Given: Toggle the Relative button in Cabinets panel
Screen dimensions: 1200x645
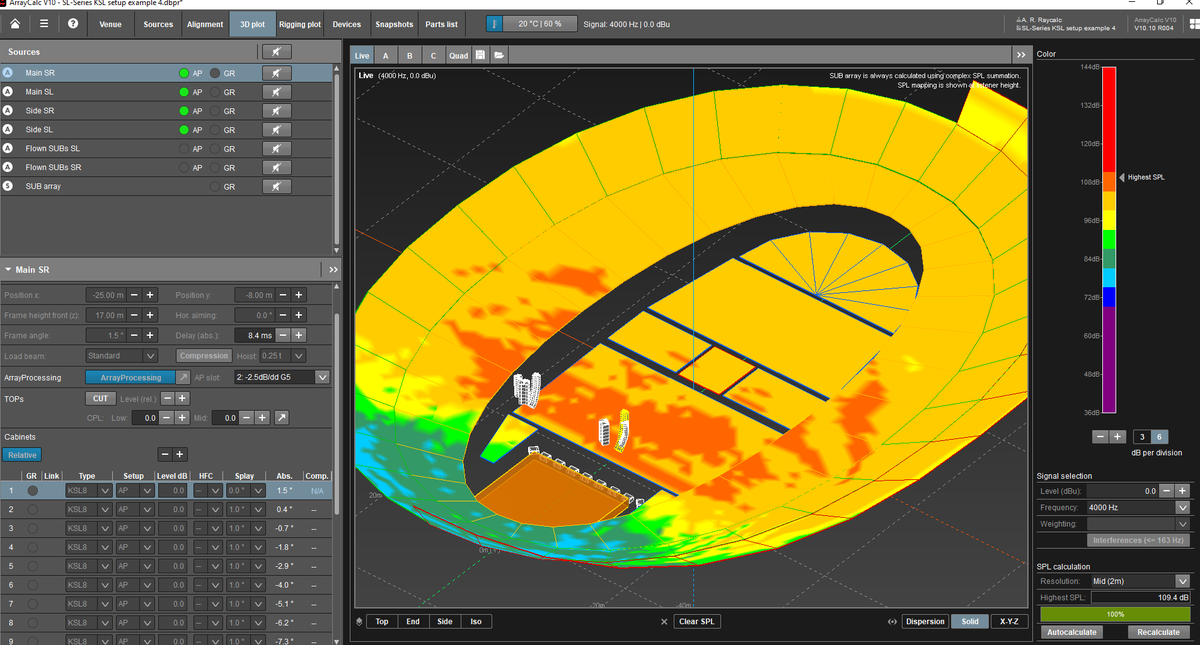Looking at the screenshot, I should coord(22,454).
